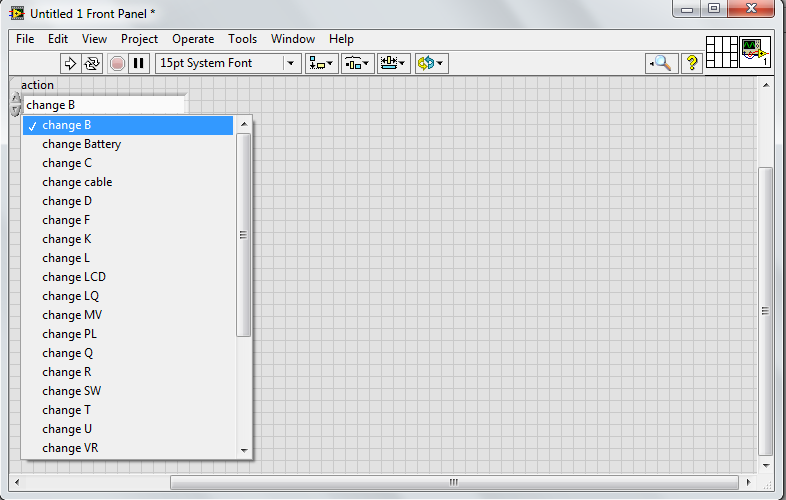Choose 'change LCD' option in list
This screenshot has height=500, width=786.
tap(74, 277)
